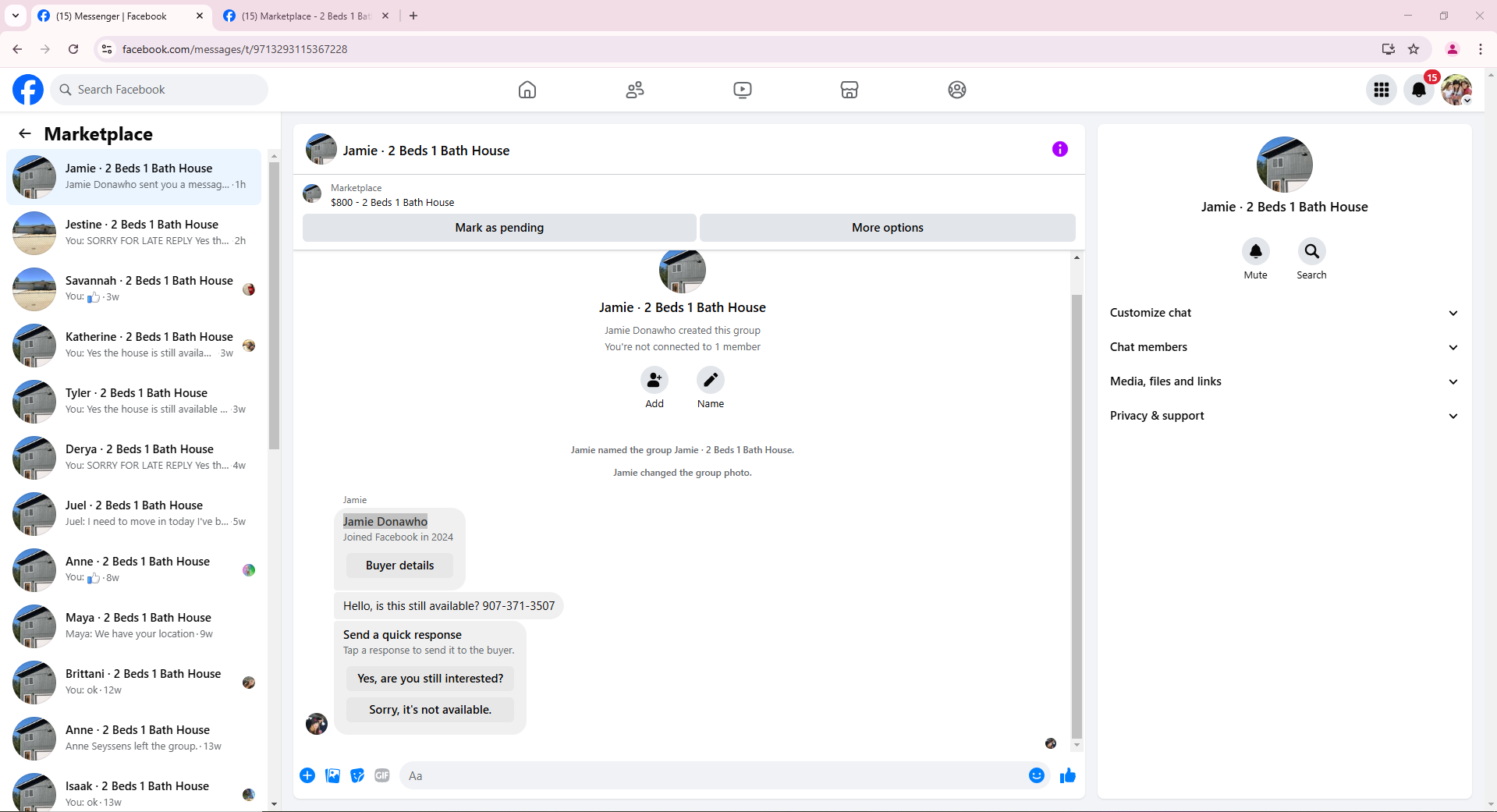The height and width of the screenshot is (812, 1497).
Task: Open the nine-dot Menu grid icon
Action: [x=1382, y=90]
